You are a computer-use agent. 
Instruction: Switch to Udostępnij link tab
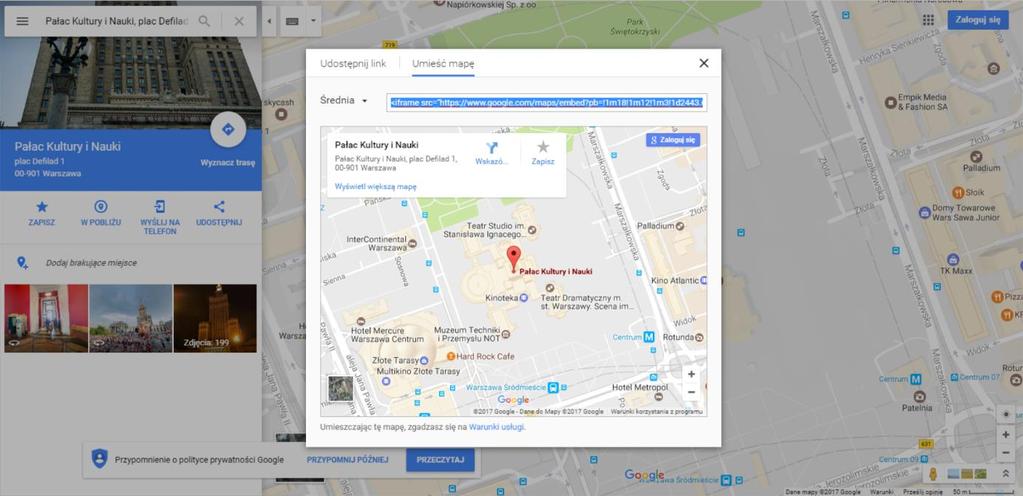click(x=353, y=63)
